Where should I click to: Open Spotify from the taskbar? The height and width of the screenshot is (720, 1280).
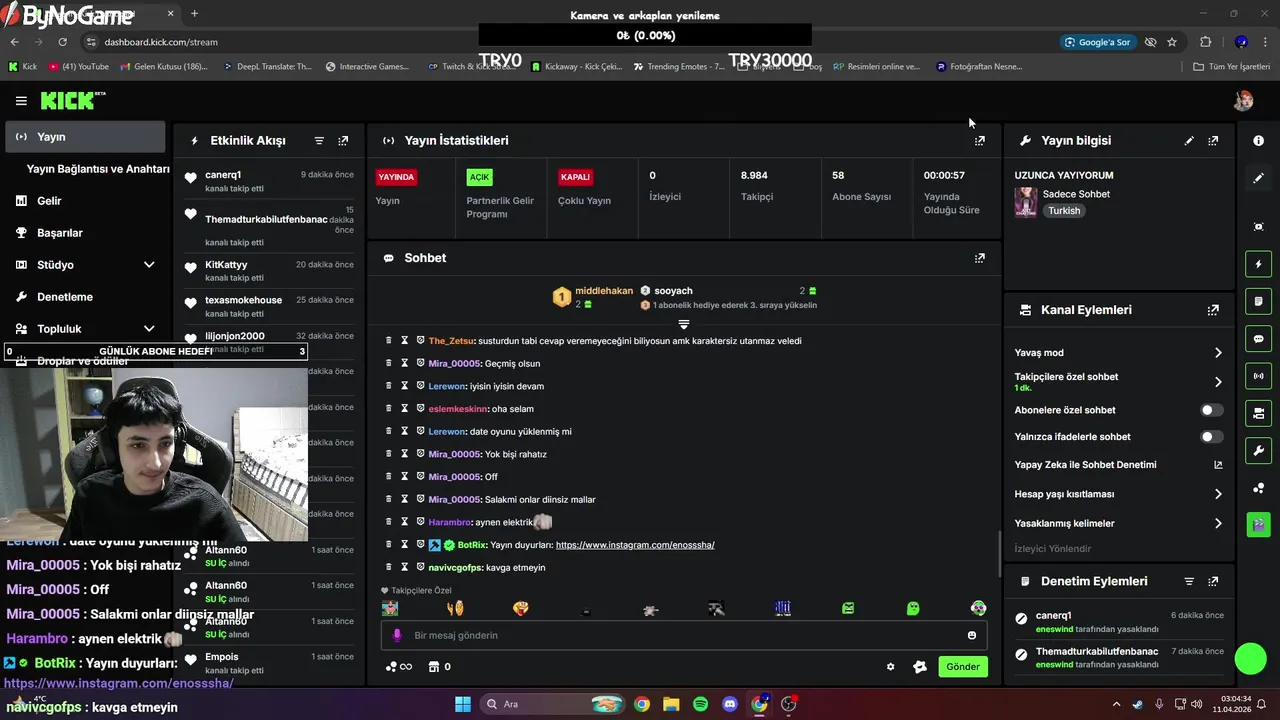coord(700,704)
